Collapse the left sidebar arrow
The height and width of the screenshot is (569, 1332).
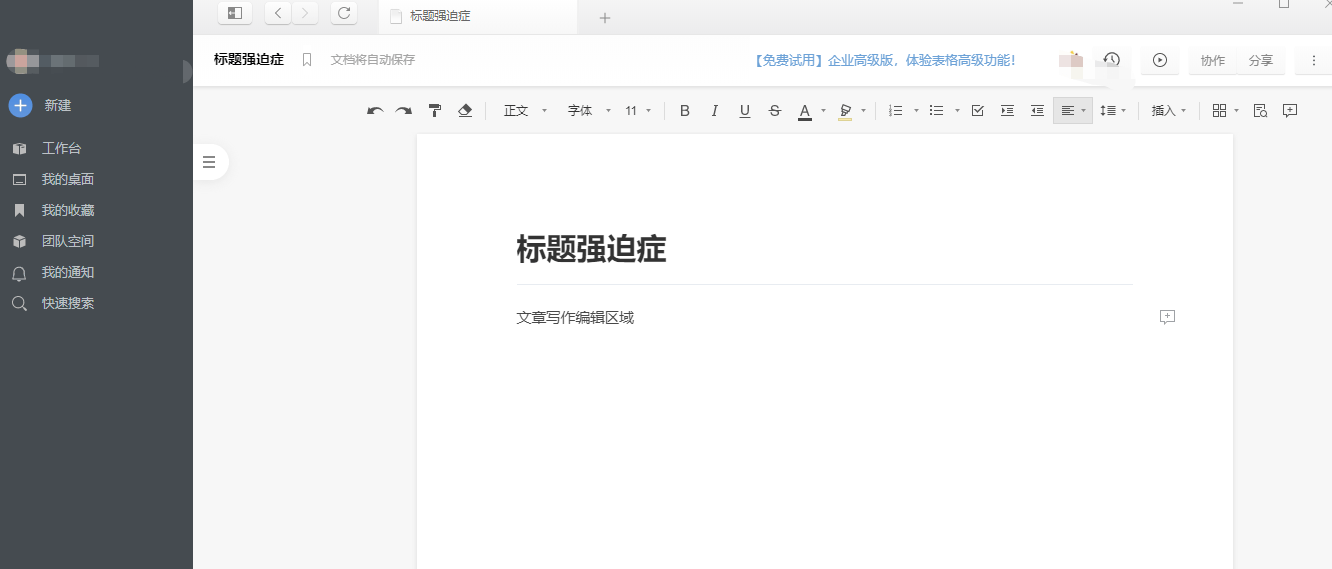coord(187,71)
